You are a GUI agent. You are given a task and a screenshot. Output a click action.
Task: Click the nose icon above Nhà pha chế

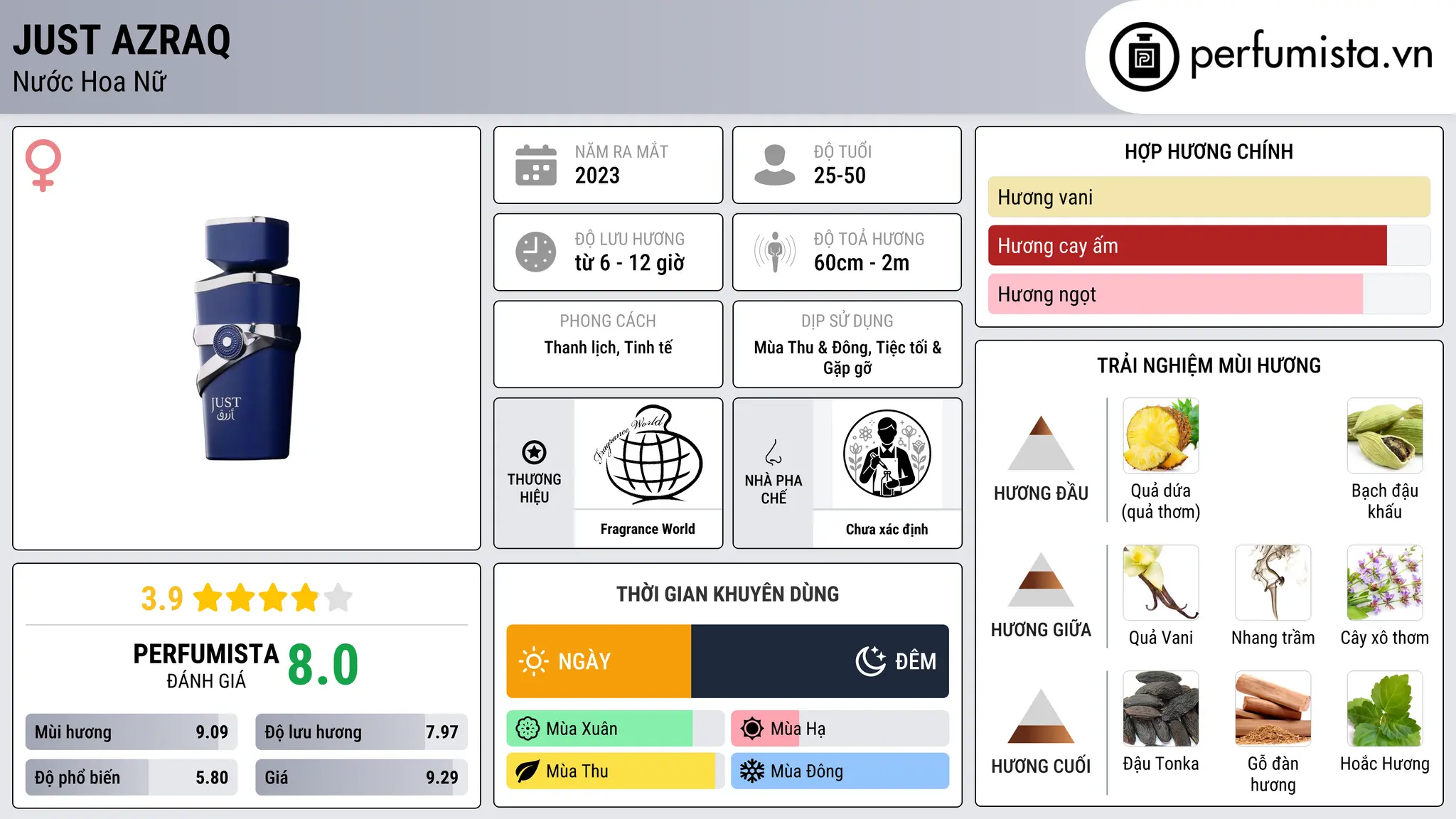click(773, 452)
